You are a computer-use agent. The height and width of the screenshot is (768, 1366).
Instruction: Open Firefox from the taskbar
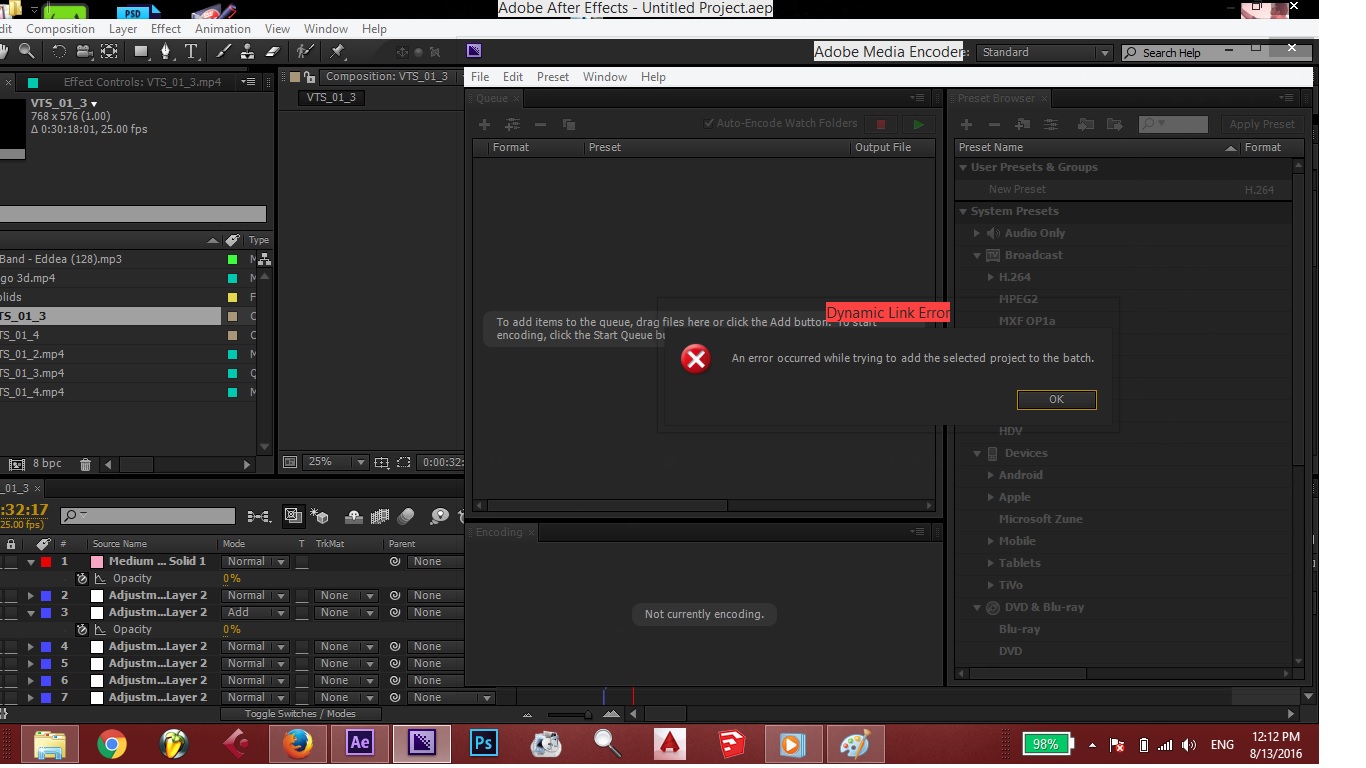(x=298, y=744)
